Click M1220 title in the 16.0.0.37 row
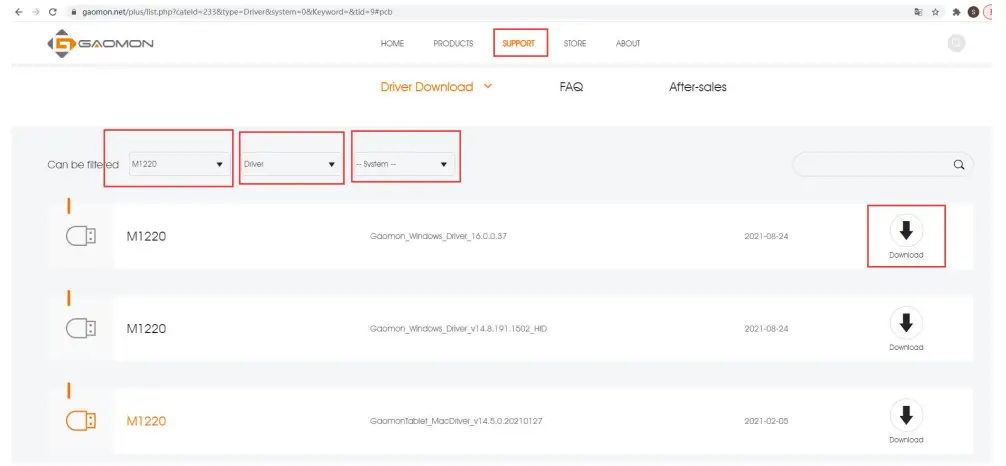1006x466 pixels. click(146, 236)
